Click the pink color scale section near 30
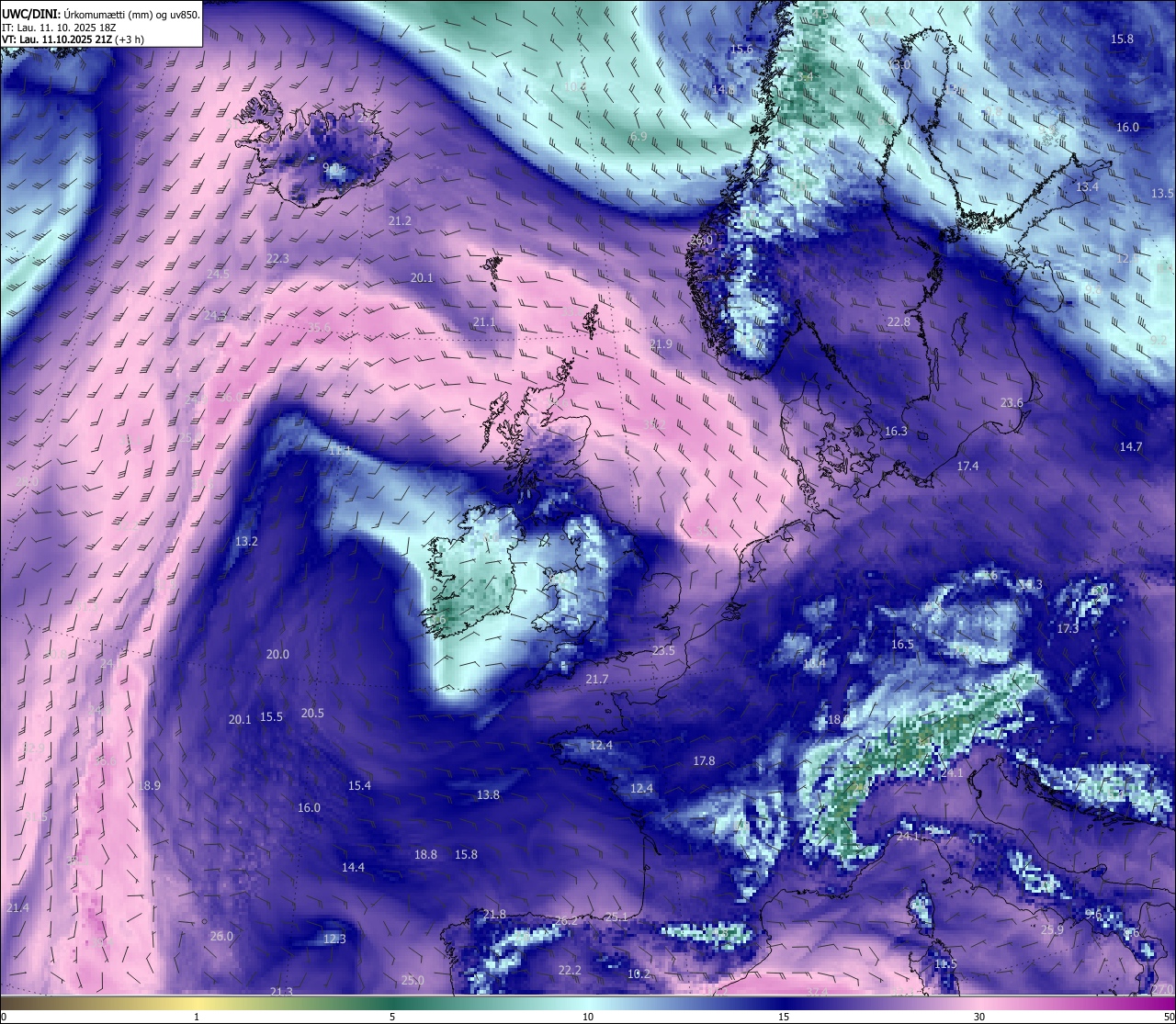The height and width of the screenshot is (1024, 1176). click(x=979, y=1003)
